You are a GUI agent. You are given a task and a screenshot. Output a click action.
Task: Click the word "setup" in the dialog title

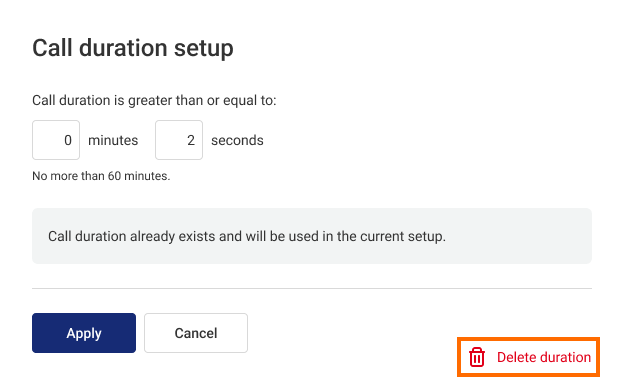[x=204, y=49]
